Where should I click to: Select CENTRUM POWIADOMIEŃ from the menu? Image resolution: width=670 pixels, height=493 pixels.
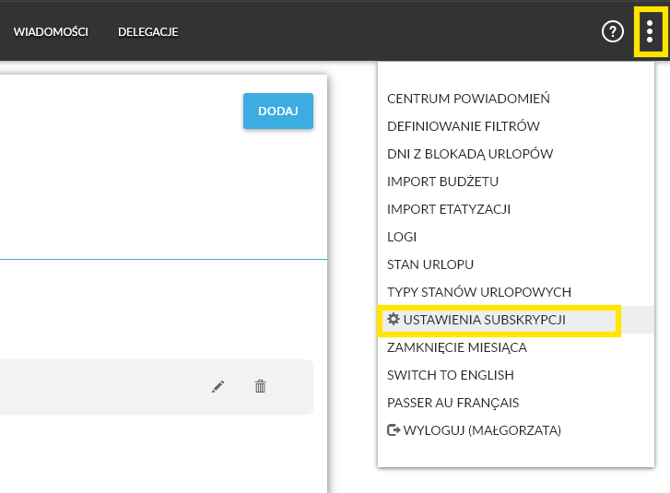point(468,99)
